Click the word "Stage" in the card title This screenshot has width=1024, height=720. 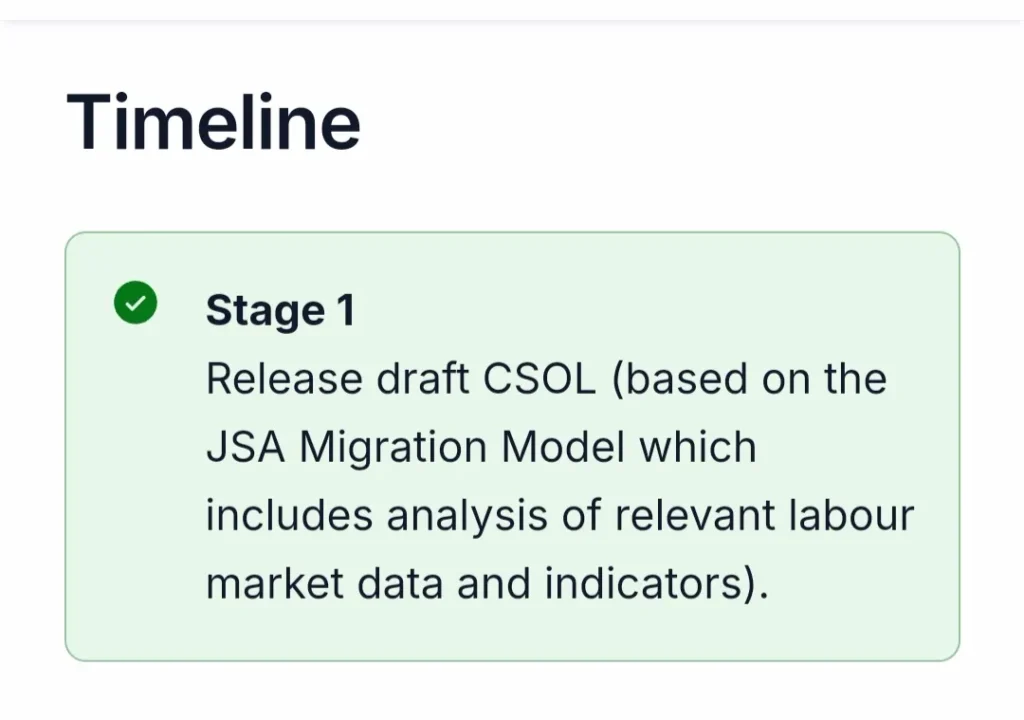point(265,311)
